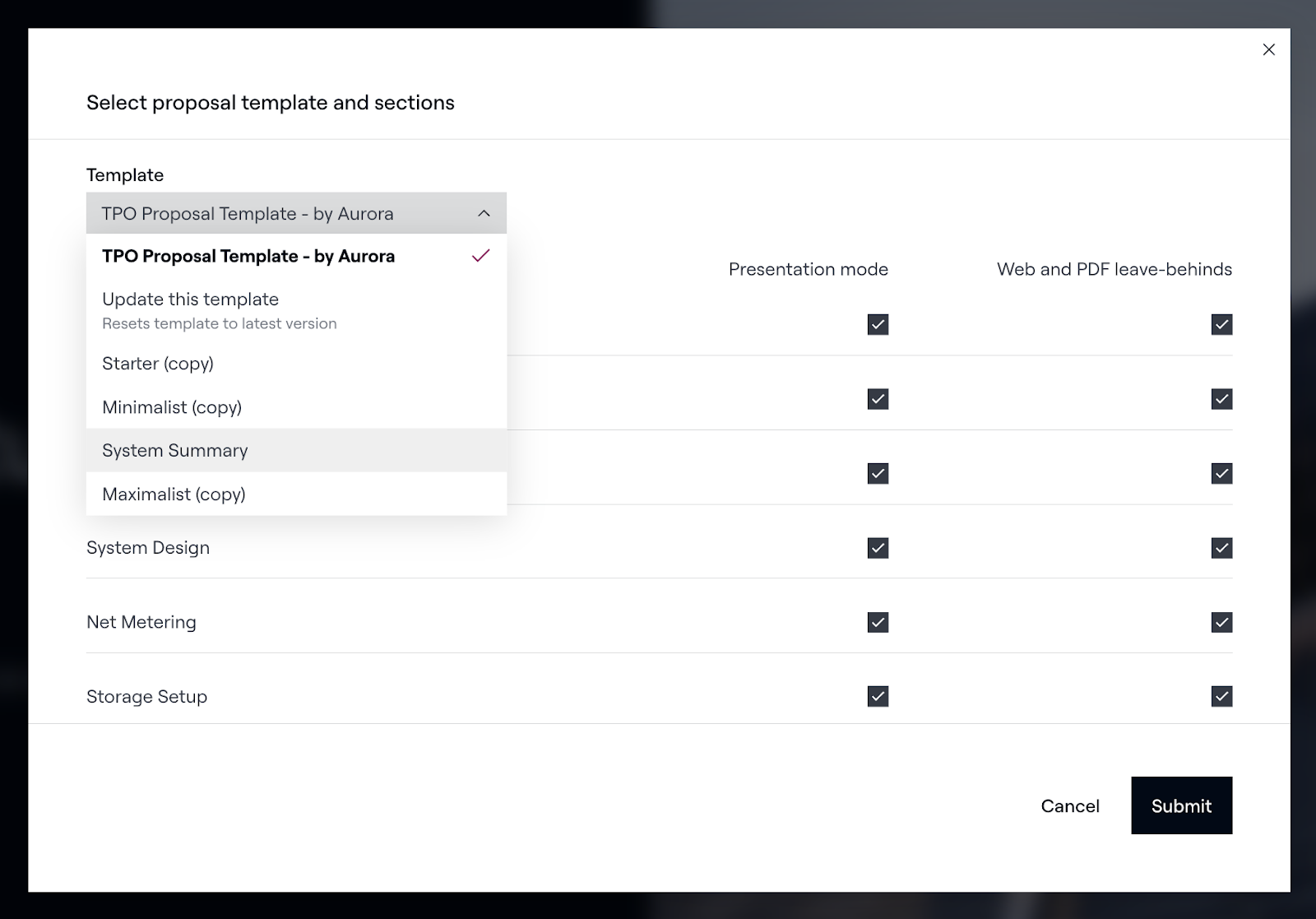Click the Cancel button
Viewport: 1316px width, 919px height.
click(1069, 806)
